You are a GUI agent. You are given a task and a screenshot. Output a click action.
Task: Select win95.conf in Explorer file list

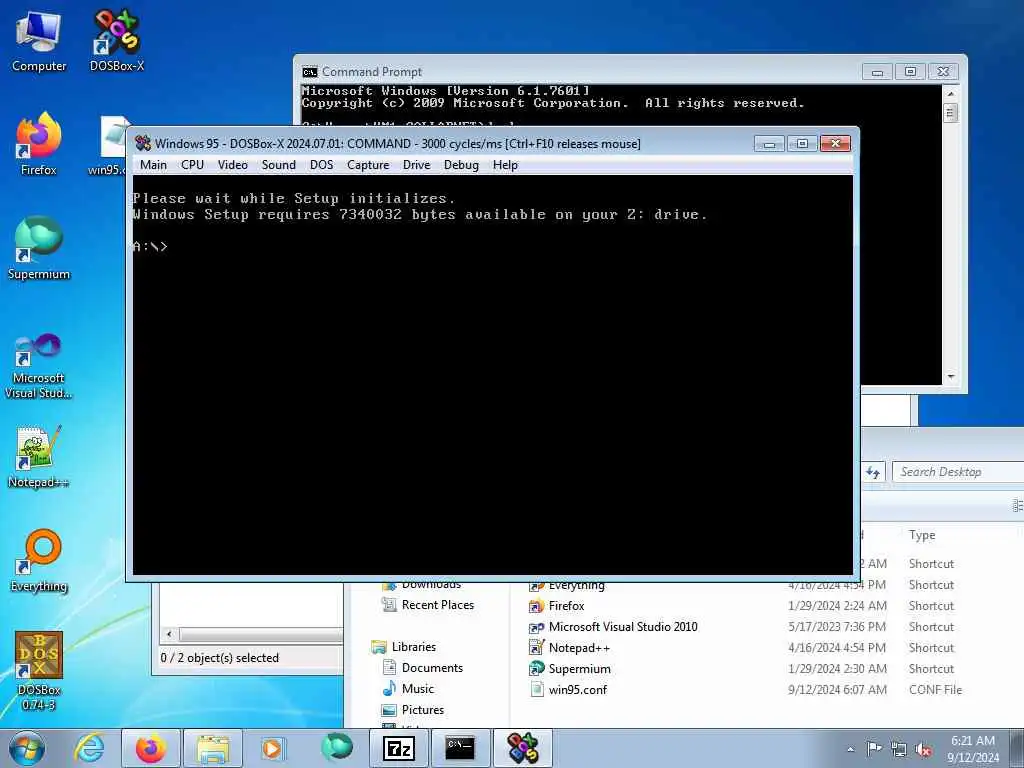click(568, 690)
